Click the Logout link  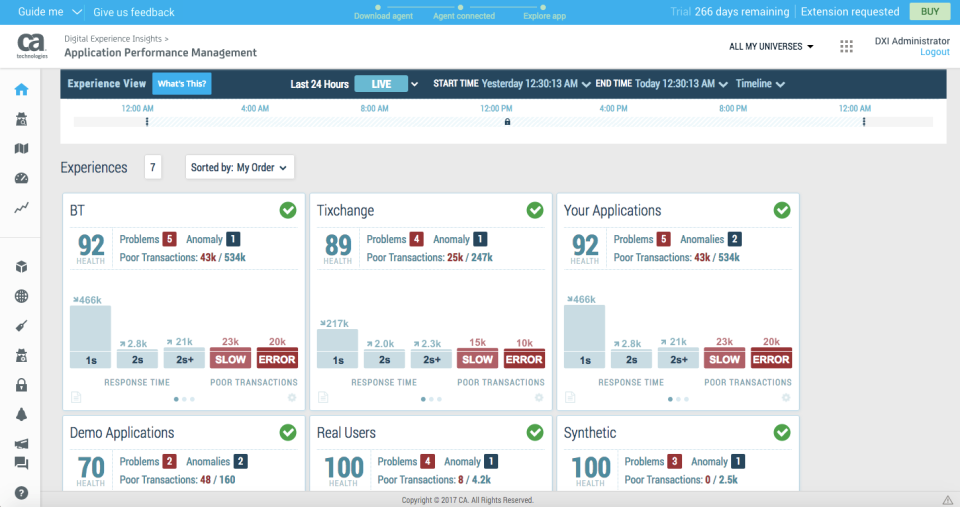[935, 52]
